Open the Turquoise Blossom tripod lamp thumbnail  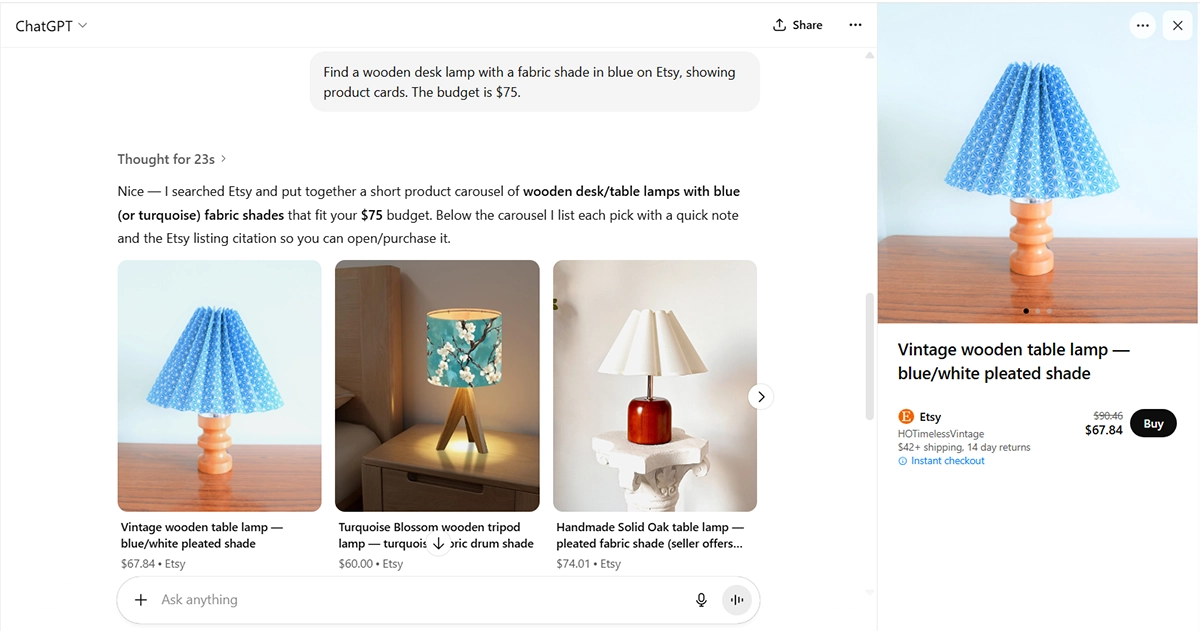tap(437, 386)
